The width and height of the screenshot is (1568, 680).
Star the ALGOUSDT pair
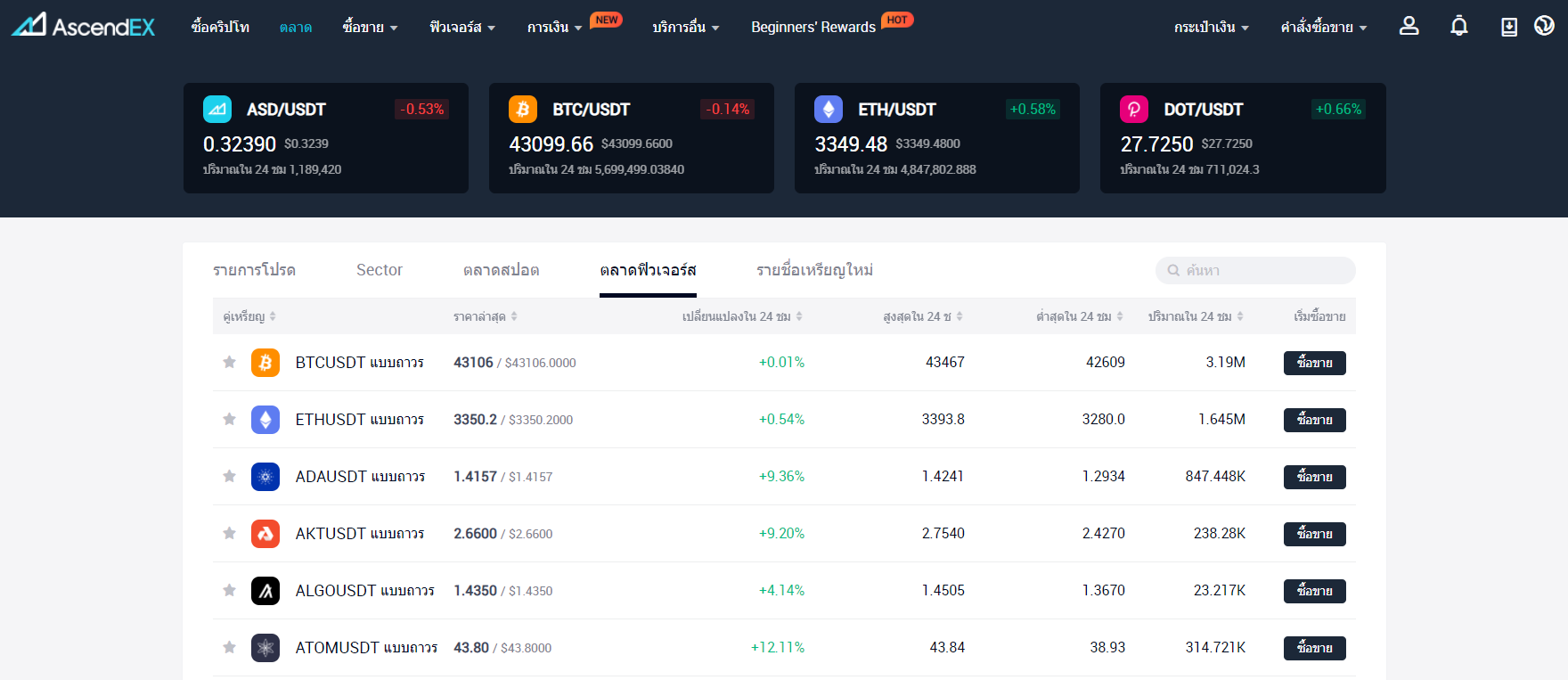229,590
